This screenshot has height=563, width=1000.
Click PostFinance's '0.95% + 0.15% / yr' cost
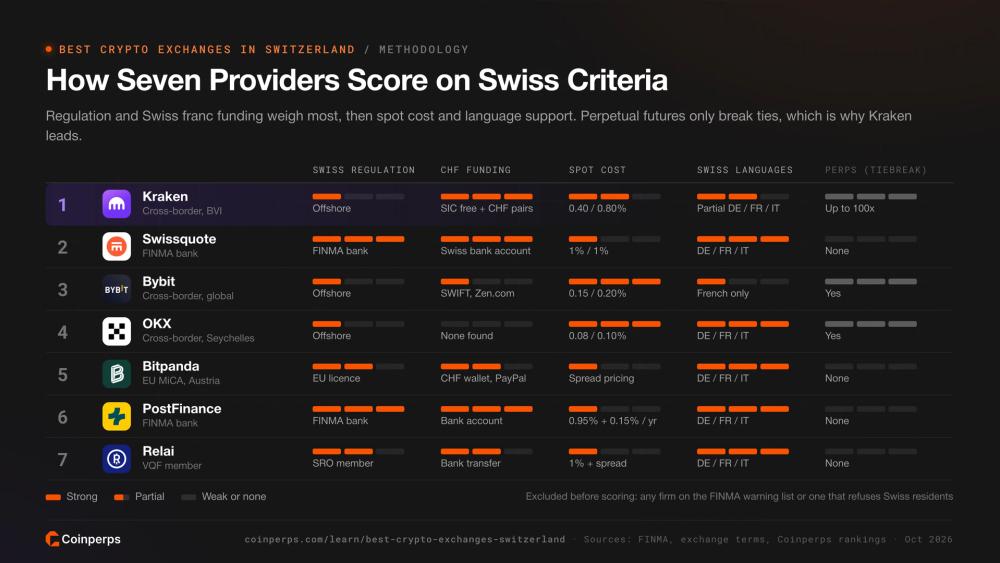pos(613,421)
